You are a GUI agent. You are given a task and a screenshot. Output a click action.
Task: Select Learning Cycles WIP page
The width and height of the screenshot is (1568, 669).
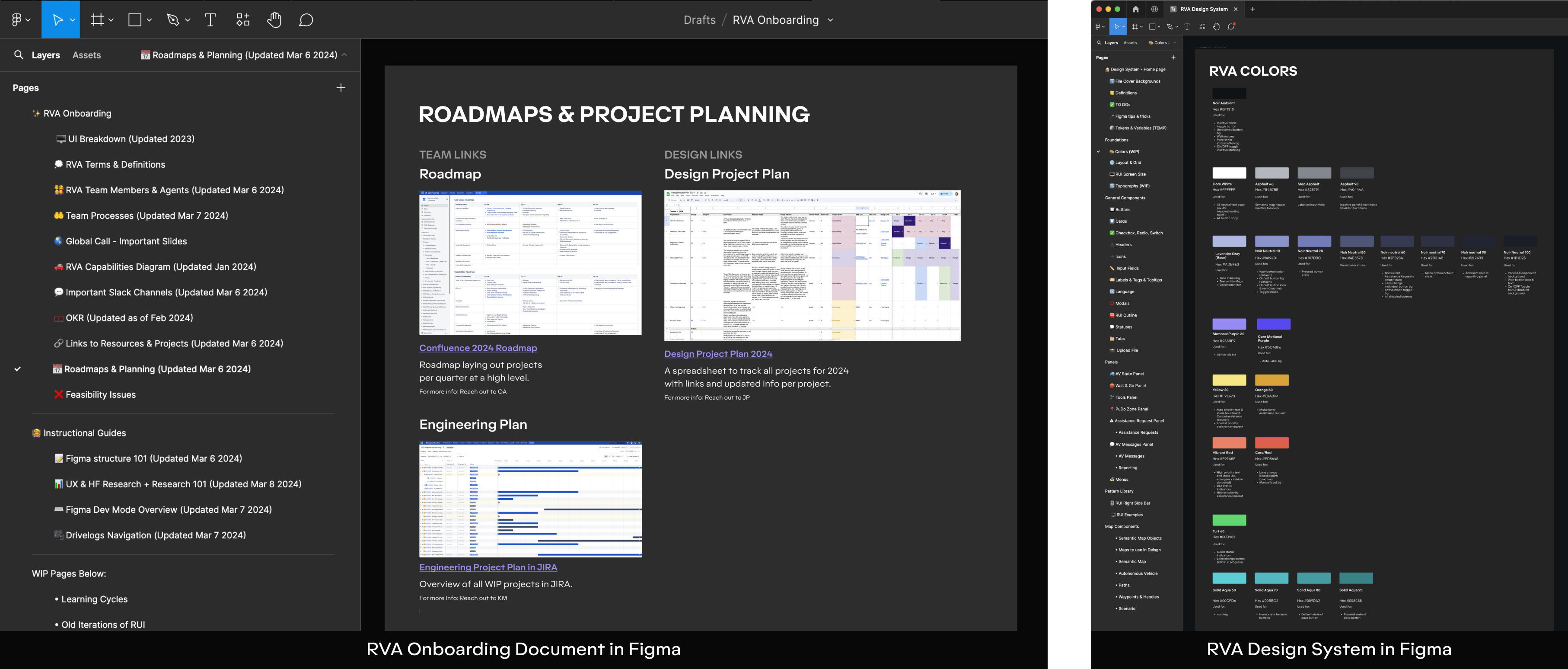tap(91, 599)
